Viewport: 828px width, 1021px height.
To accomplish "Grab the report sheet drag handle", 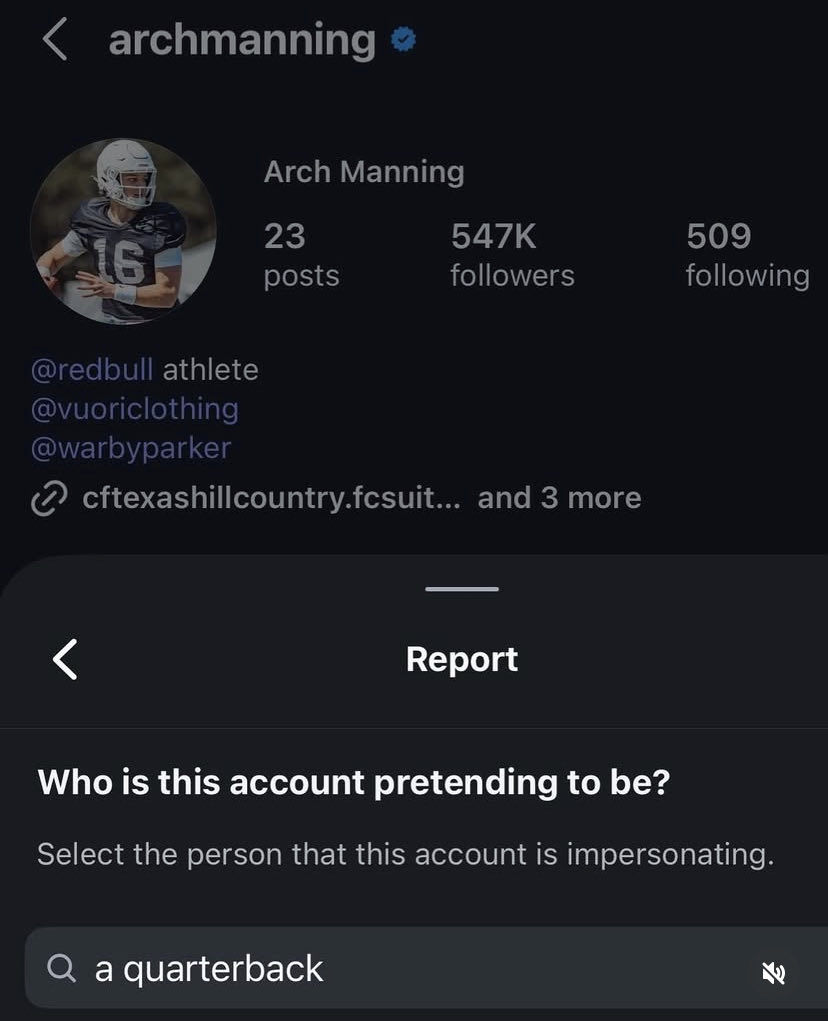I will [462, 589].
